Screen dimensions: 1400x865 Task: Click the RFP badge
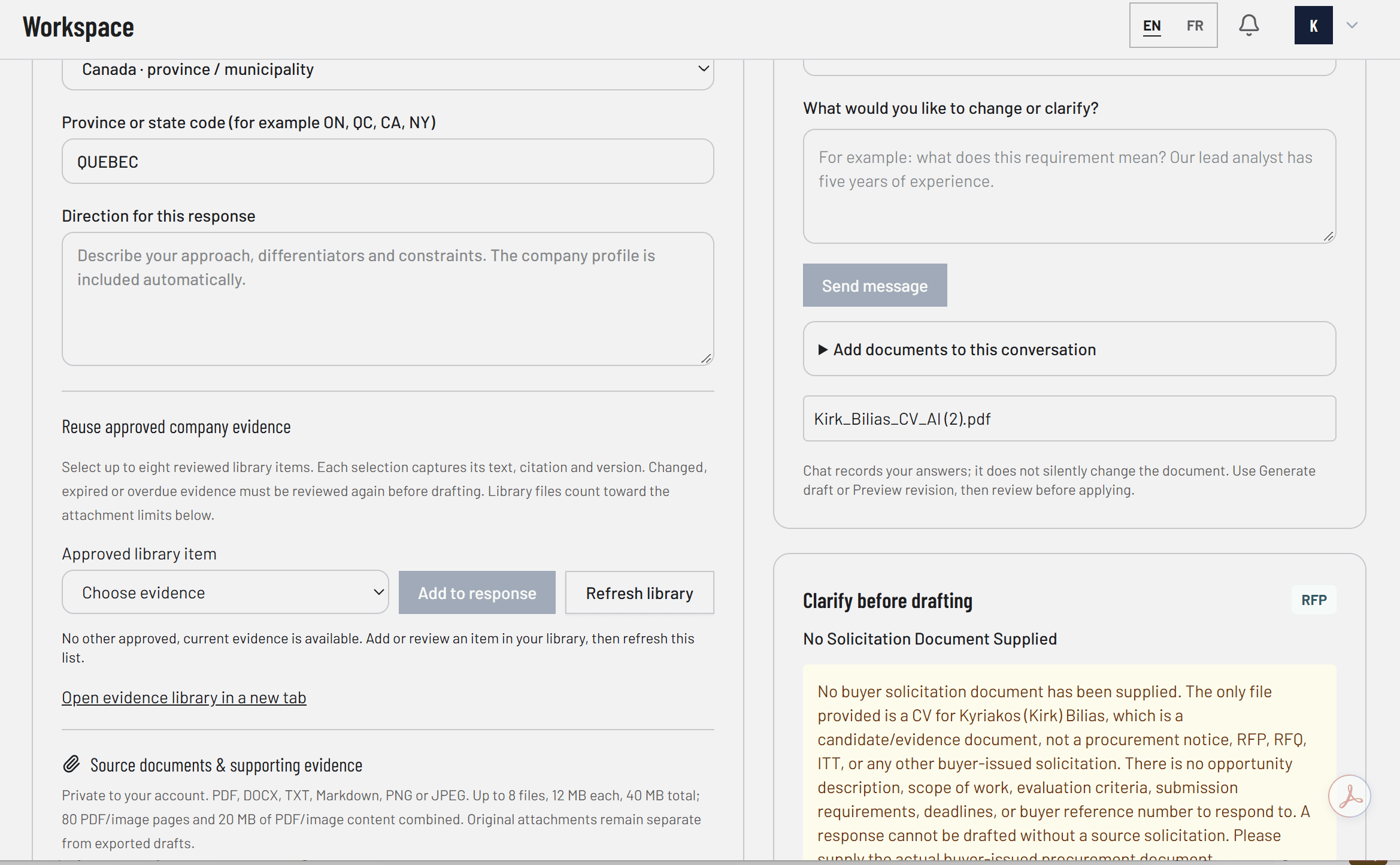coord(1314,600)
